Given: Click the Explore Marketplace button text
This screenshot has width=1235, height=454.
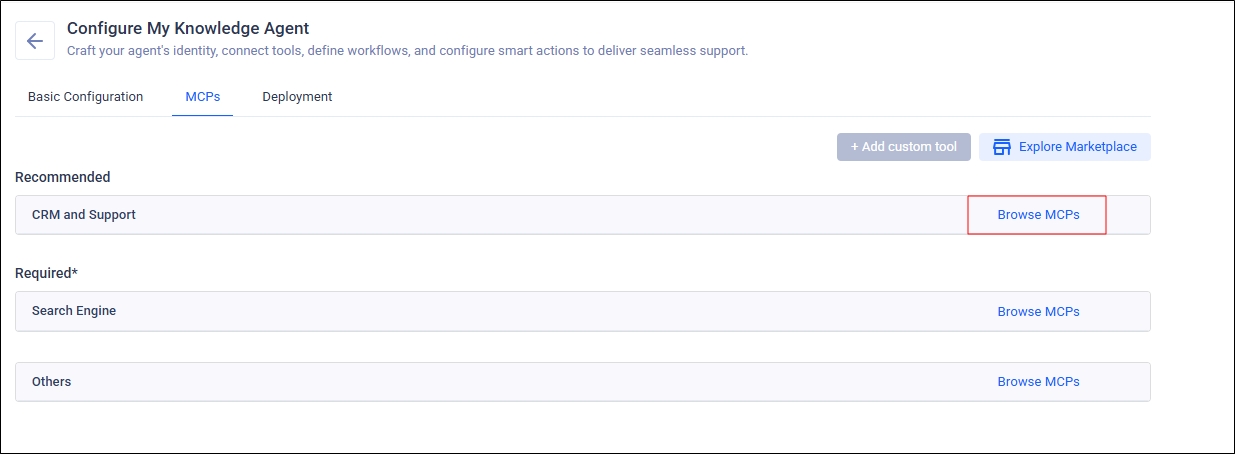Looking at the screenshot, I should click(x=1077, y=147).
